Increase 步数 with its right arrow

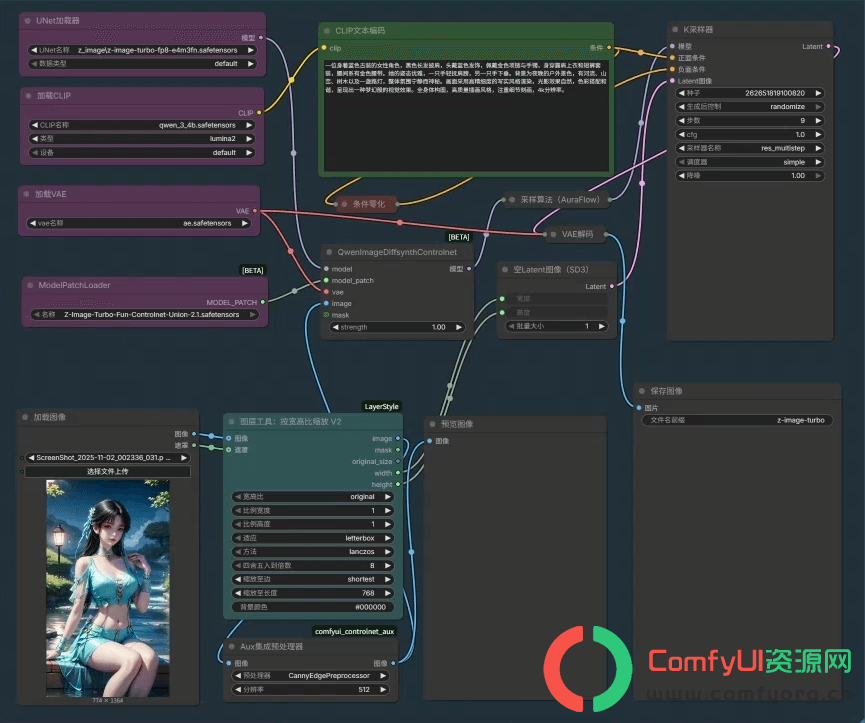point(818,121)
